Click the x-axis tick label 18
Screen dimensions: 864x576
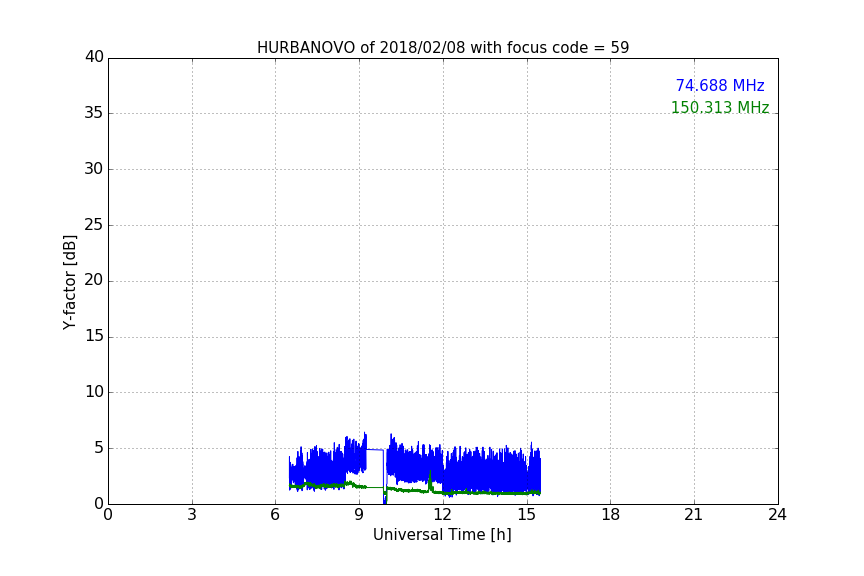tap(611, 515)
